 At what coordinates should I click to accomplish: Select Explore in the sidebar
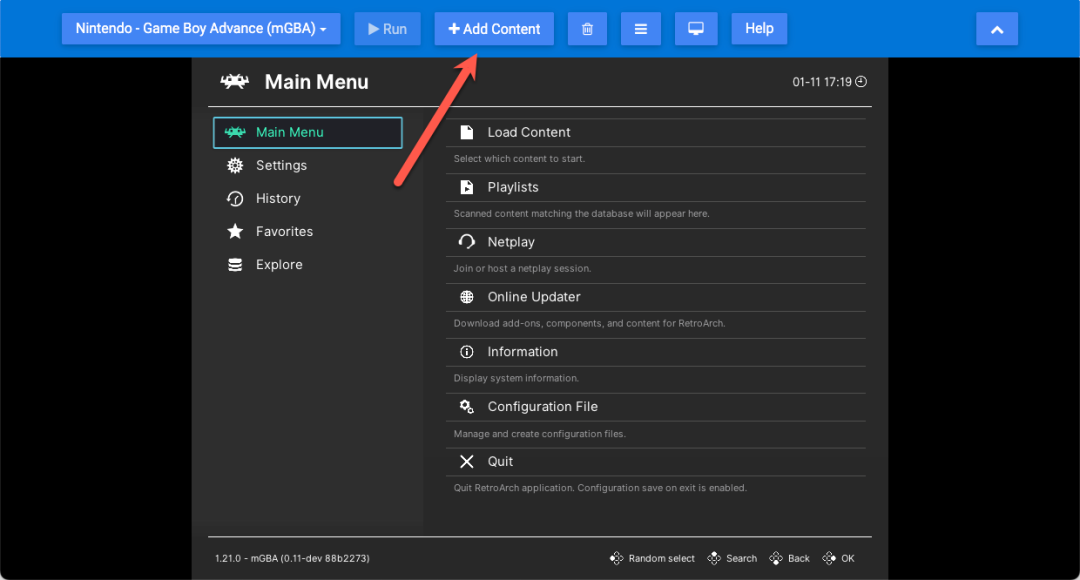click(x=279, y=265)
